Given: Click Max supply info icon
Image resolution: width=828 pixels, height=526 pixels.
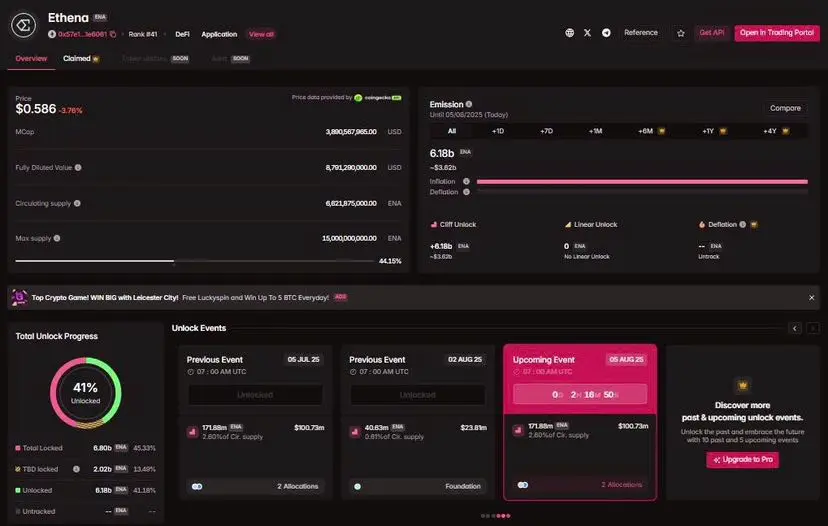Looking at the screenshot, I should [57, 238].
